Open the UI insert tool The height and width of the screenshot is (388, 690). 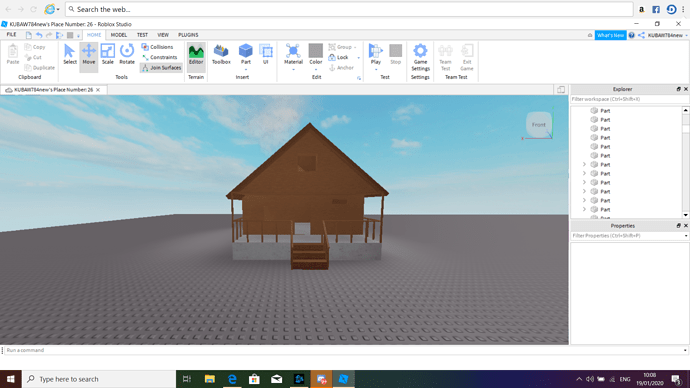[x=266, y=55]
